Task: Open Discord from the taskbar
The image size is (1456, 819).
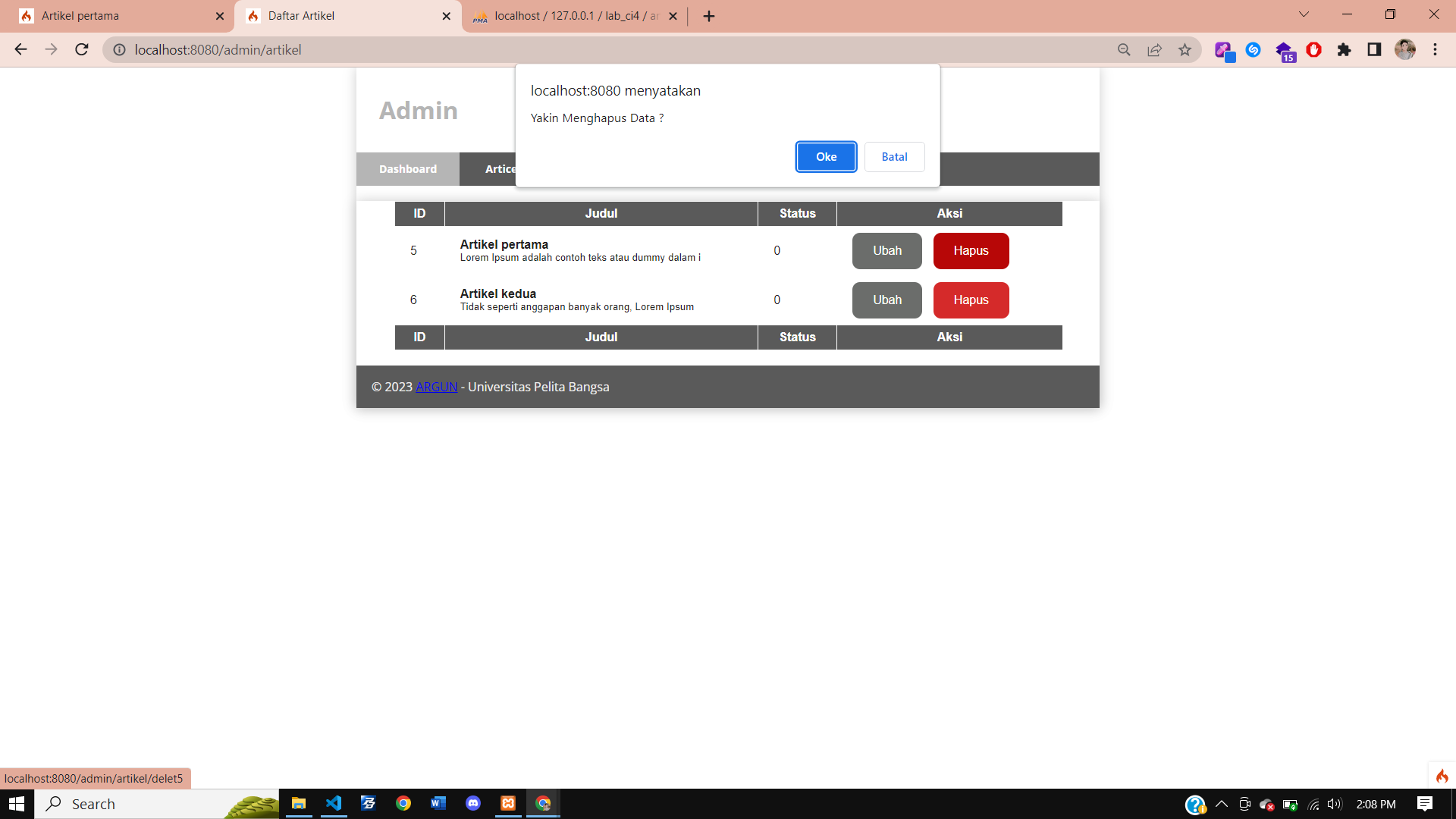Action: pos(473,804)
